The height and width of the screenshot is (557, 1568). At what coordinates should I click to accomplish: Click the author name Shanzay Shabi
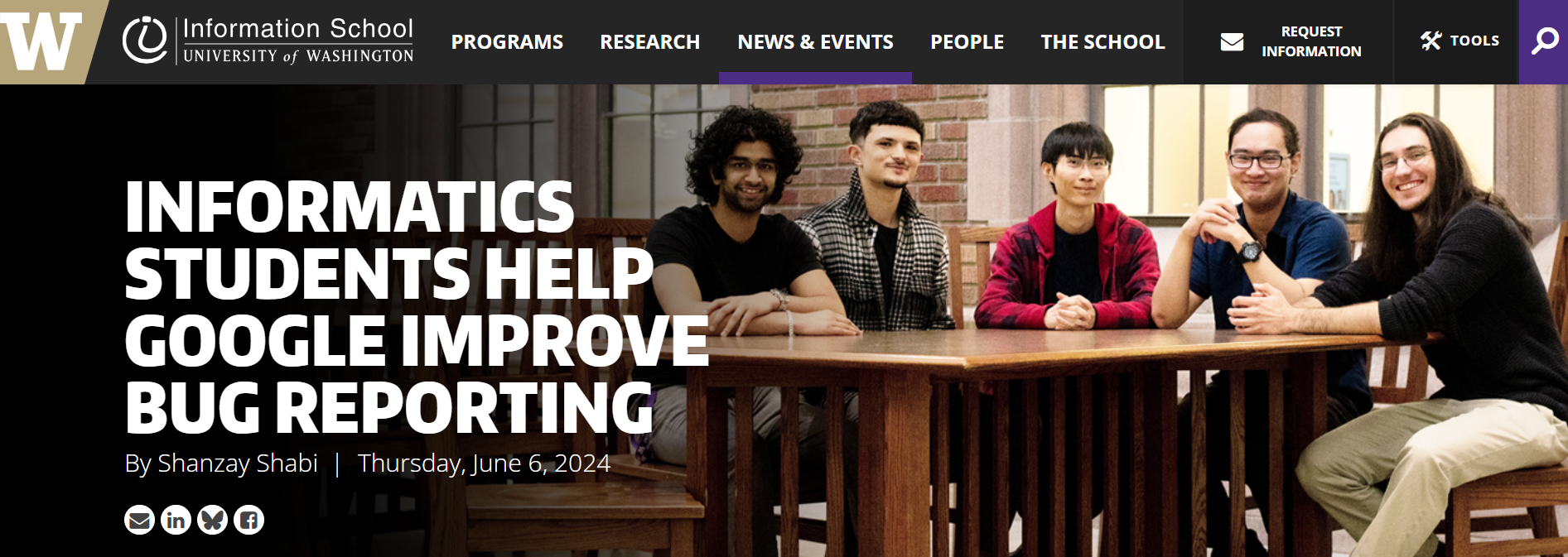pyautogui.click(x=238, y=463)
